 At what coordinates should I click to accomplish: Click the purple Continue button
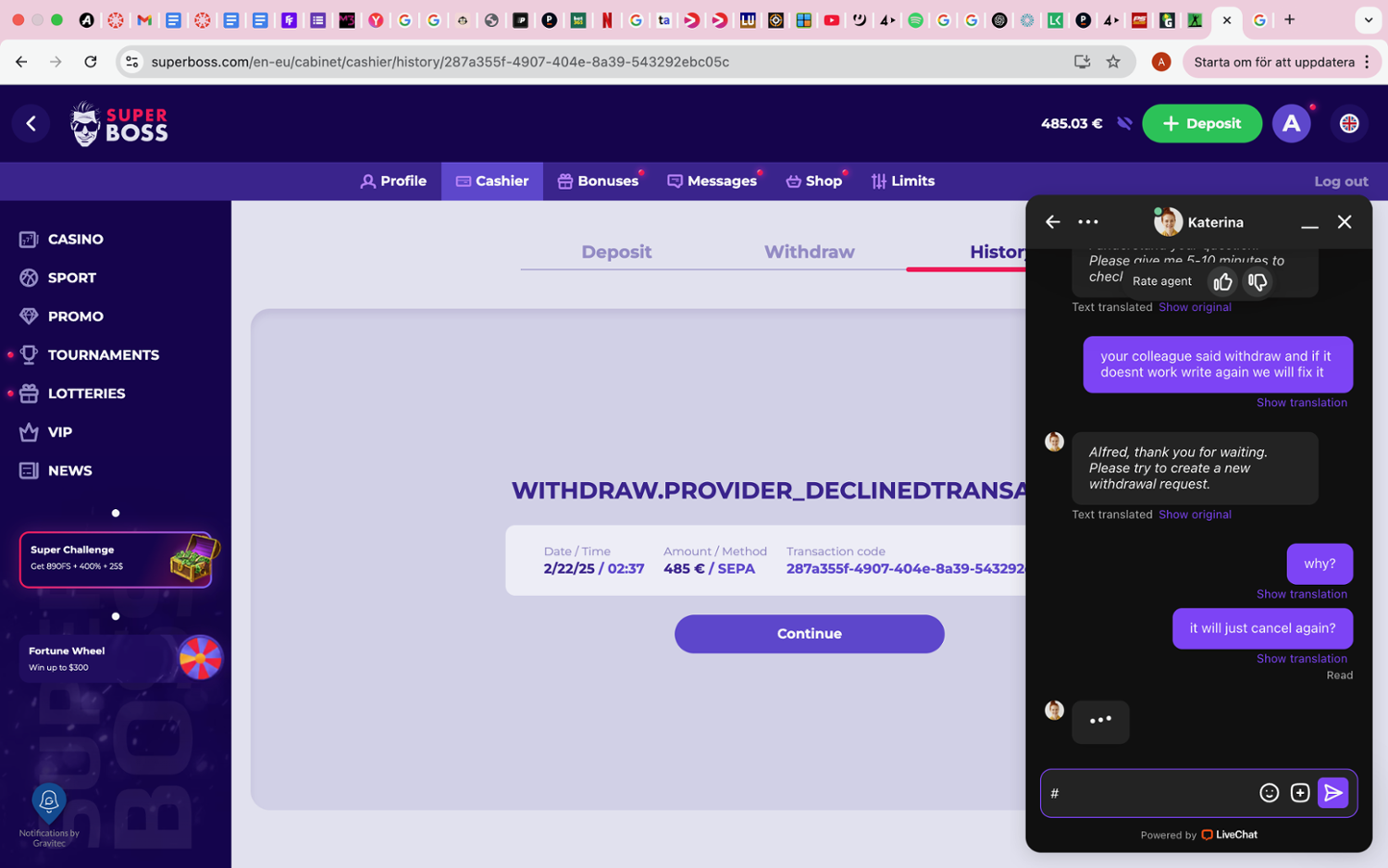click(x=809, y=634)
